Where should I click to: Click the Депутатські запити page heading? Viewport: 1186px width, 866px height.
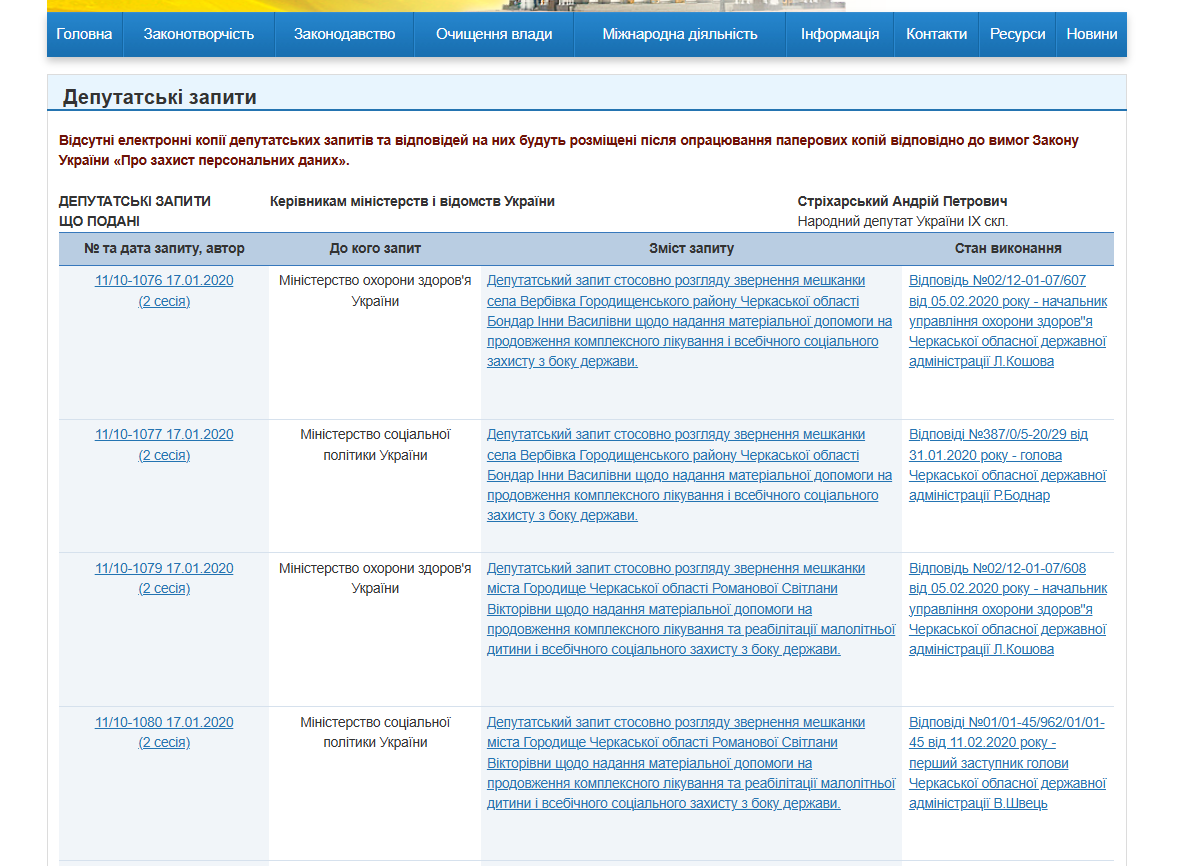[160, 97]
